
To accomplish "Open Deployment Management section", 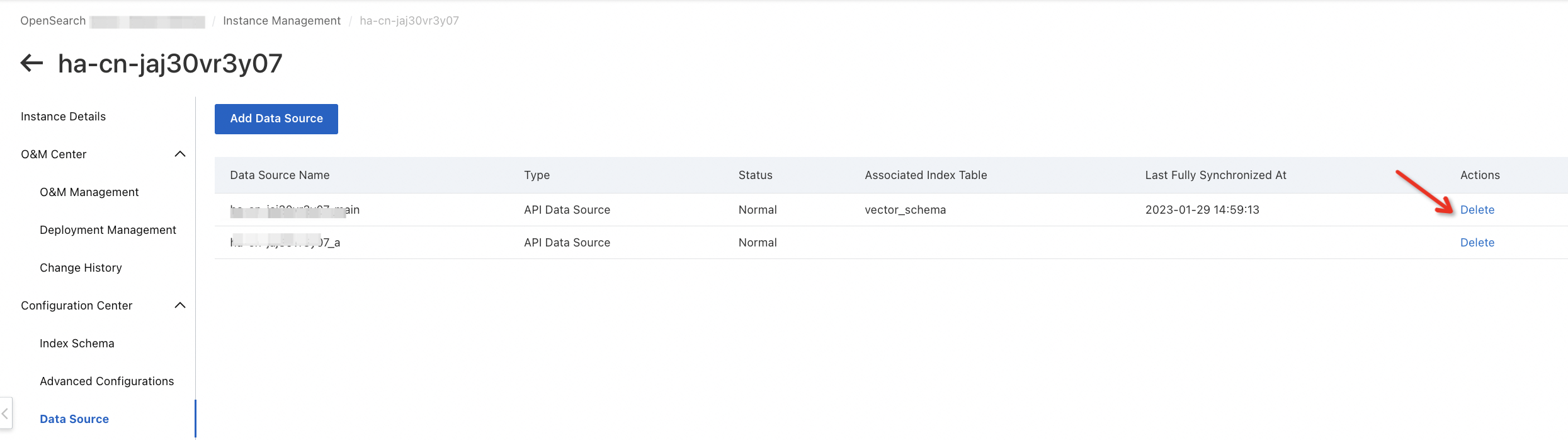I will (x=108, y=230).
